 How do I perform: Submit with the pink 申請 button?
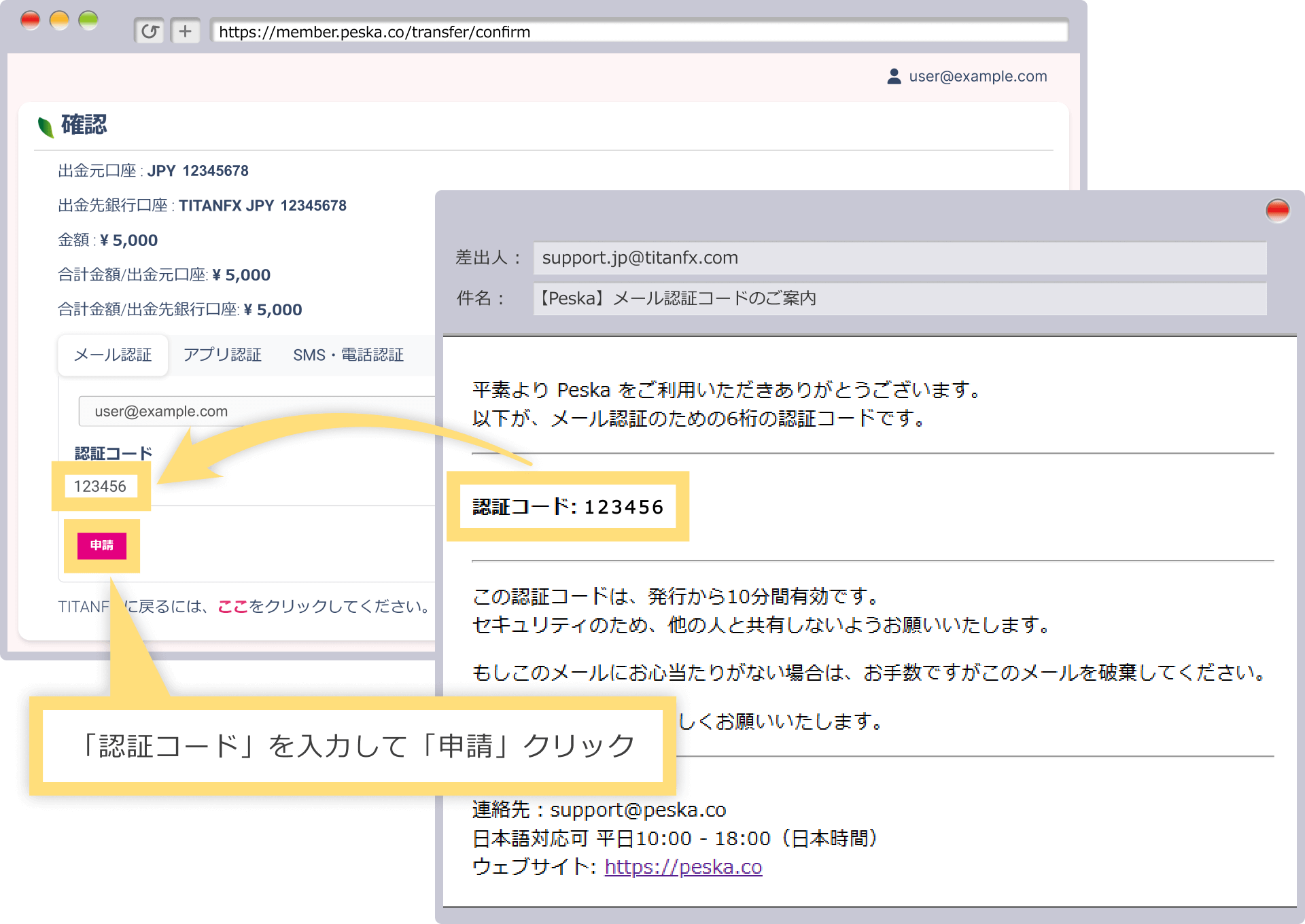coord(102,546)
